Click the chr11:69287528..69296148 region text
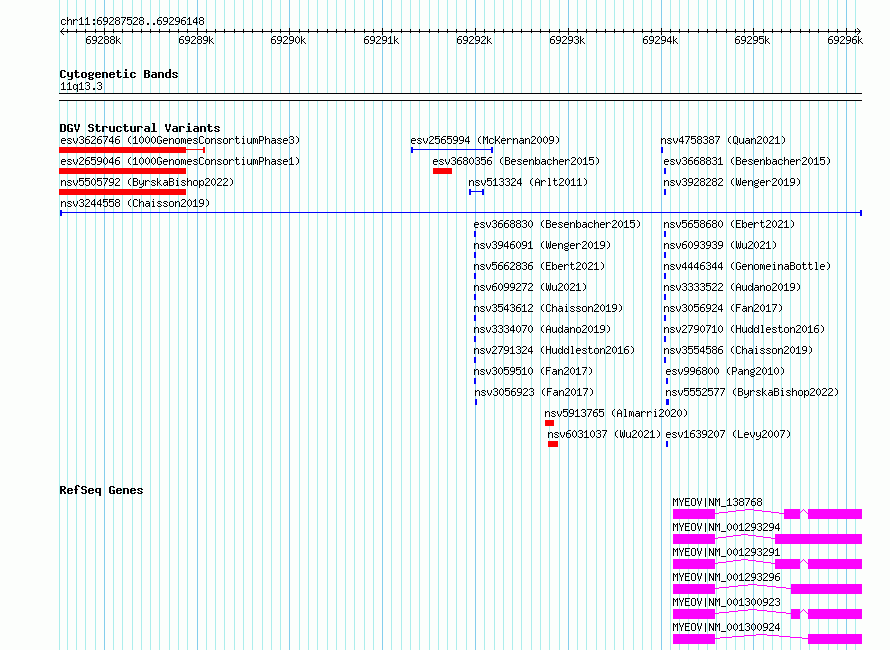Viewport: 890px width, 650px height. point(132,21)
